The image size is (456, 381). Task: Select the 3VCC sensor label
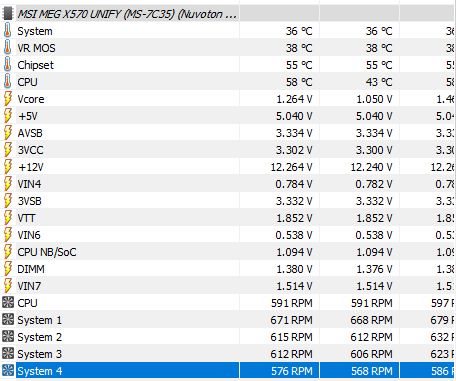coord(30,150)
